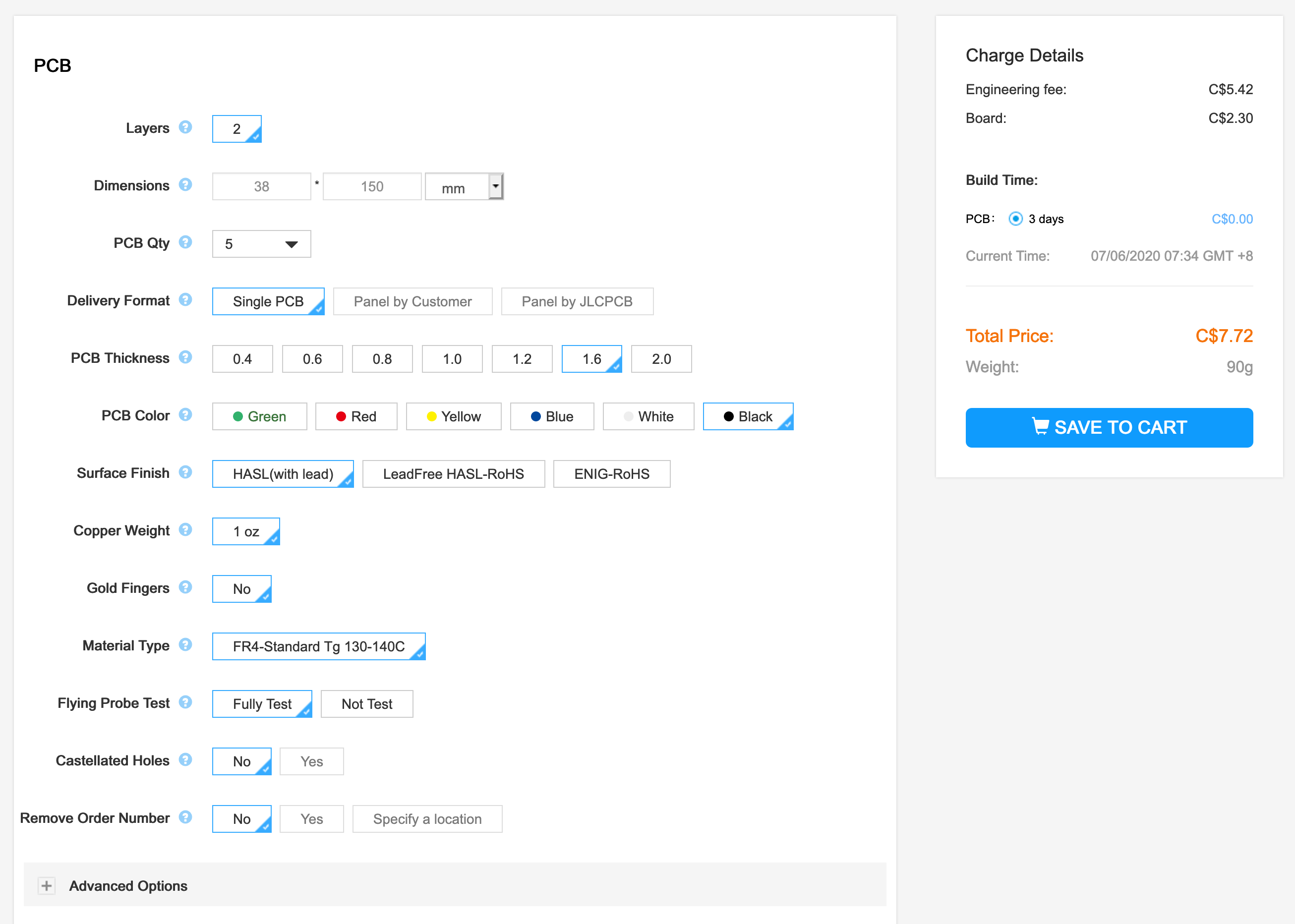
Task: Click the plus icon beside Advanced Options
Action: pyautogui.click(x=47, y=886)
